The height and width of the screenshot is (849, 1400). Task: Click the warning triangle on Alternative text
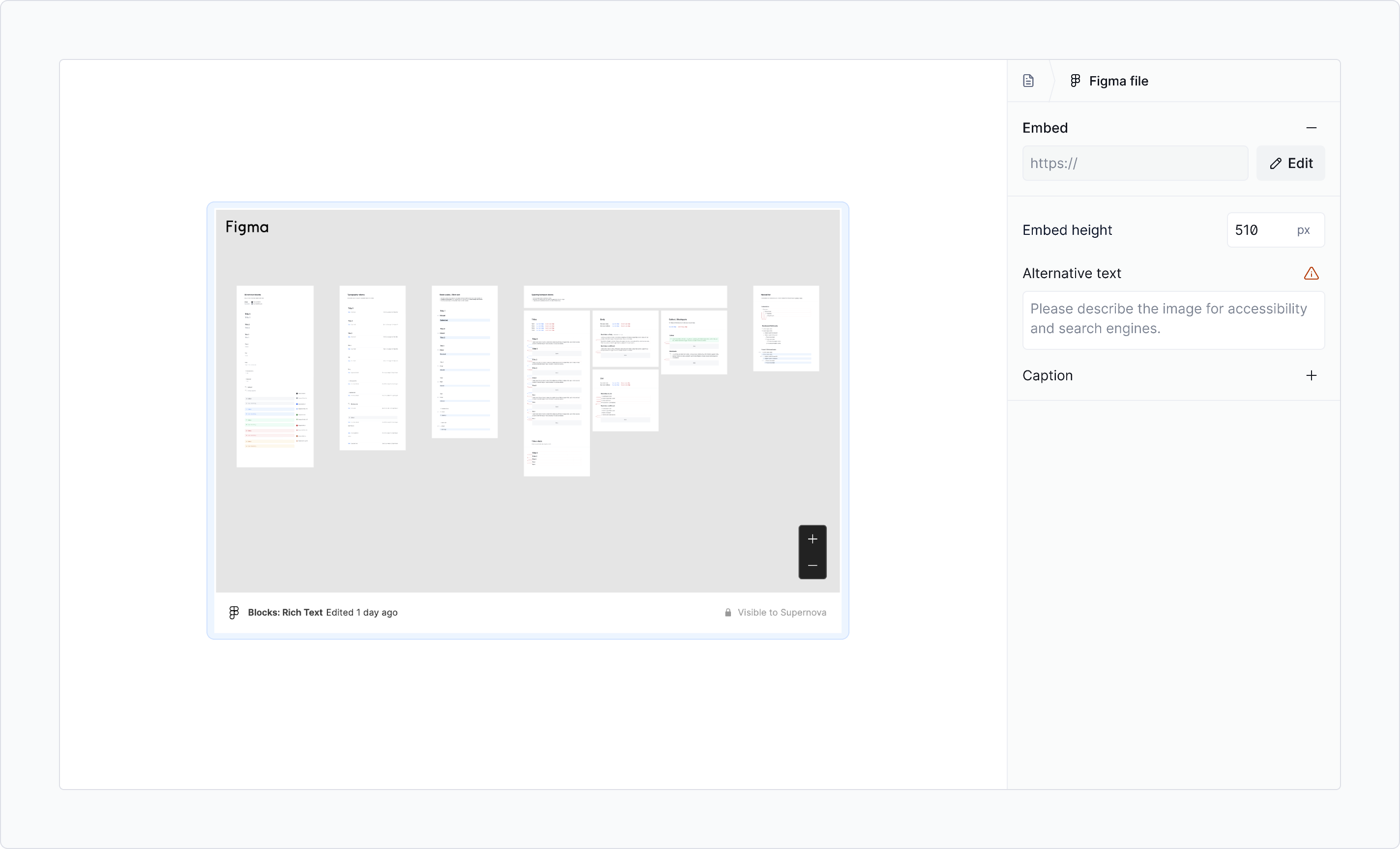point(1311,273)
